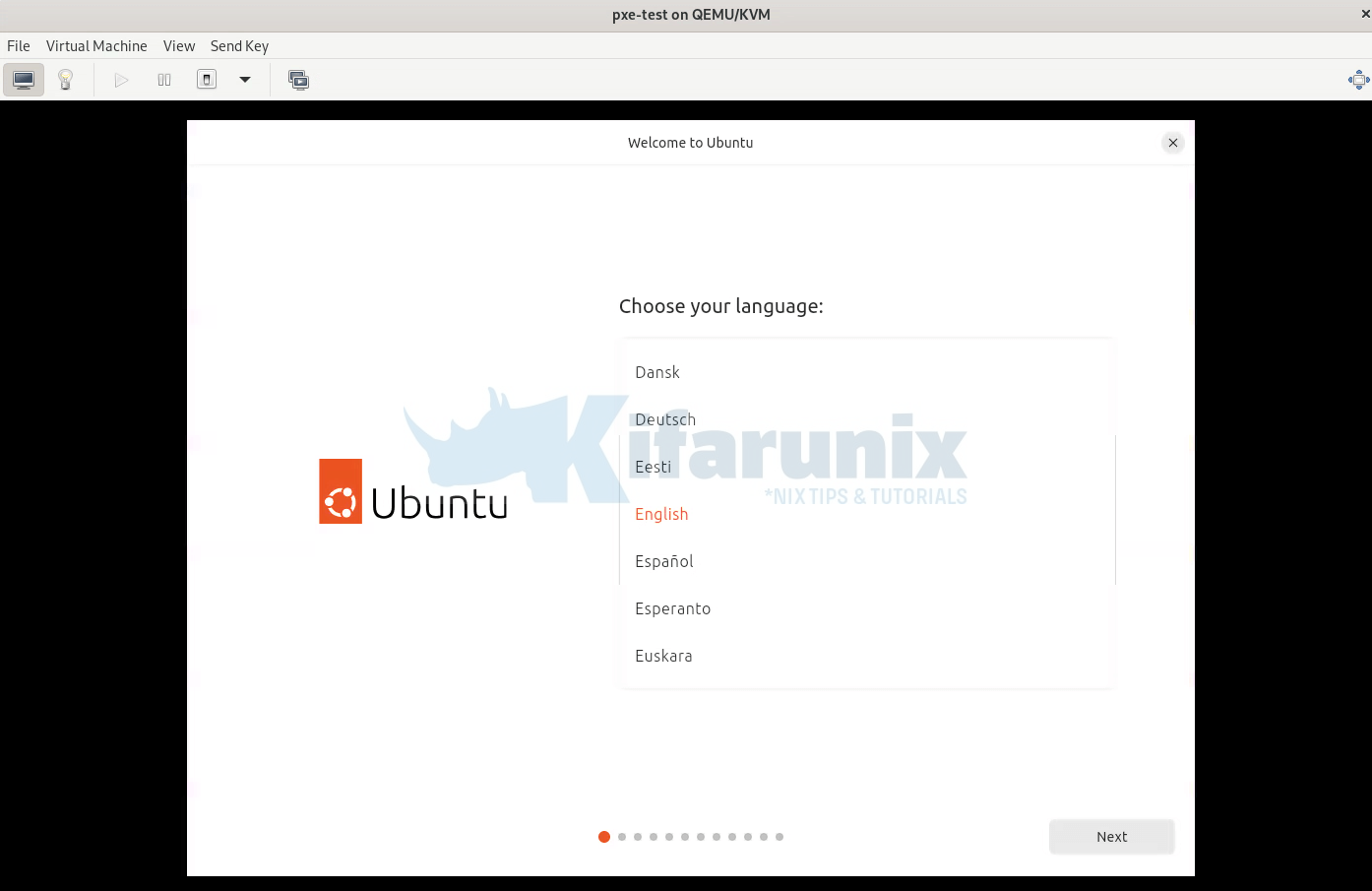Show the graphical console view
The width and height of the screenshot is (1372, 891).
click(24, 80)
